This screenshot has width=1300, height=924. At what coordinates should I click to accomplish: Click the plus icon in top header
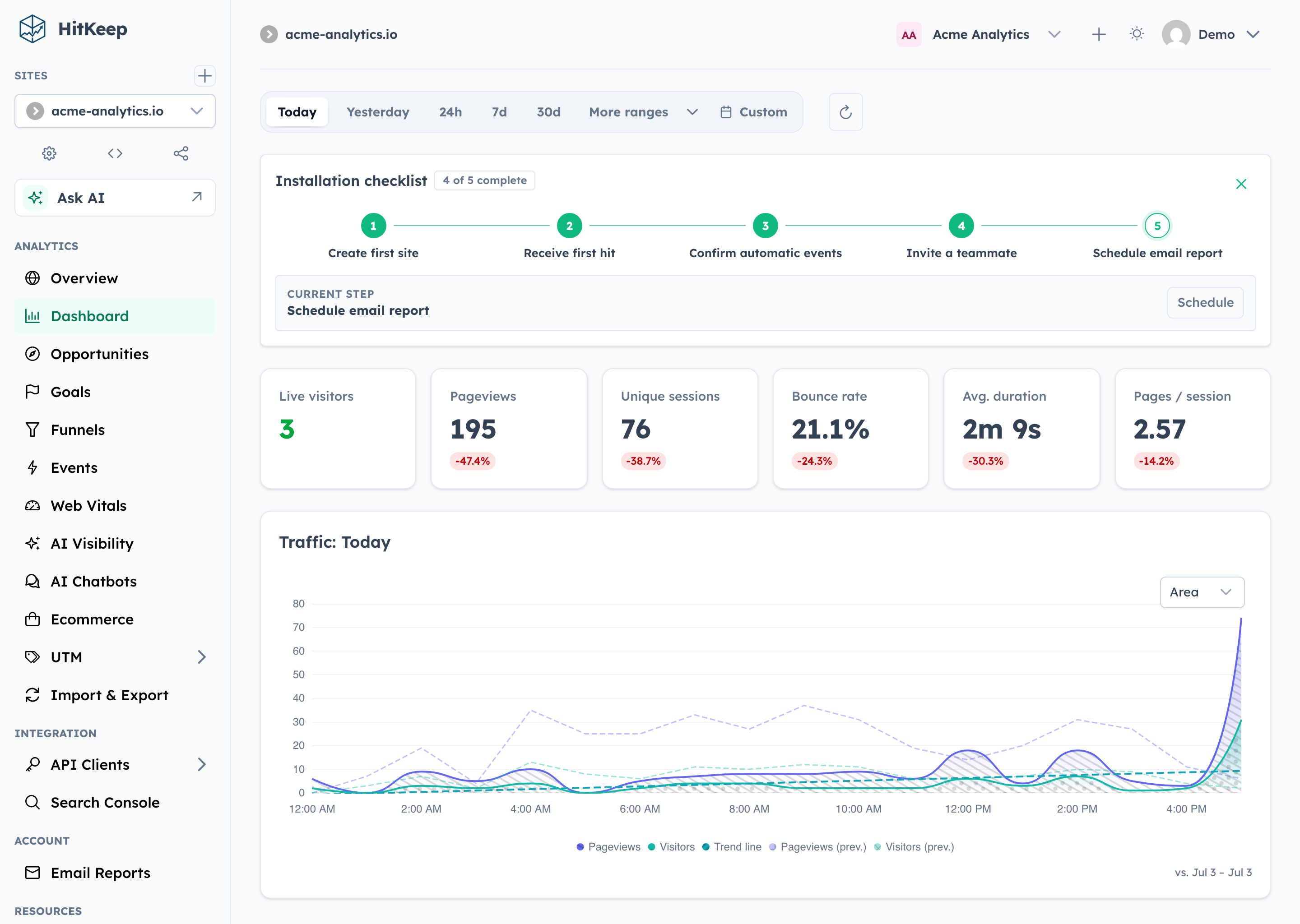pos(1099,34)
